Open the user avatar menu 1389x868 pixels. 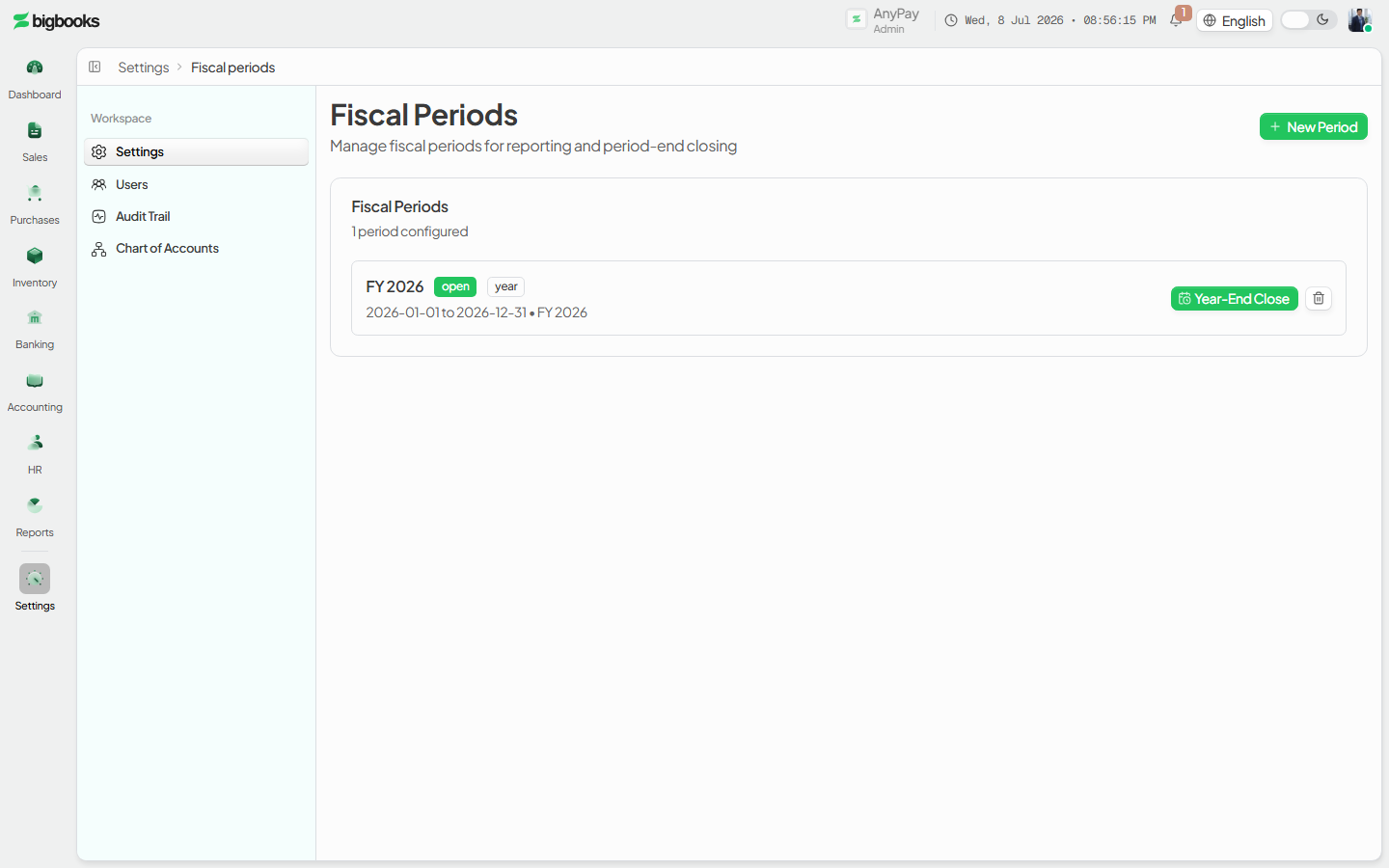pyautogui.click(x=1360, y=20)
